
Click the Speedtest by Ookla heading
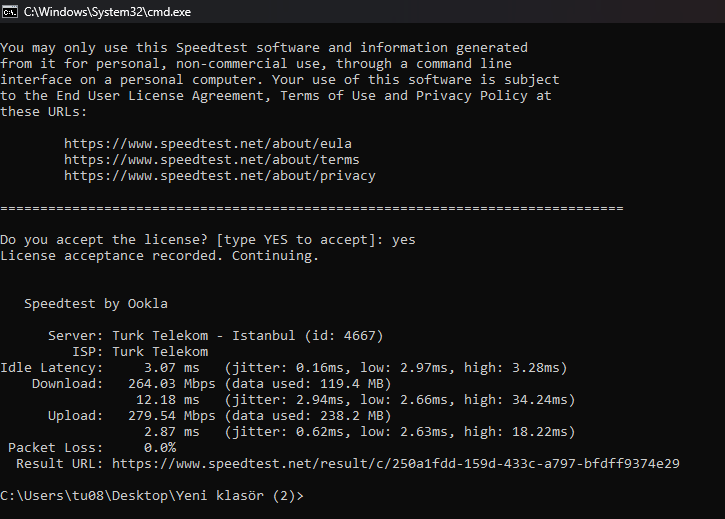coord(96,303)
